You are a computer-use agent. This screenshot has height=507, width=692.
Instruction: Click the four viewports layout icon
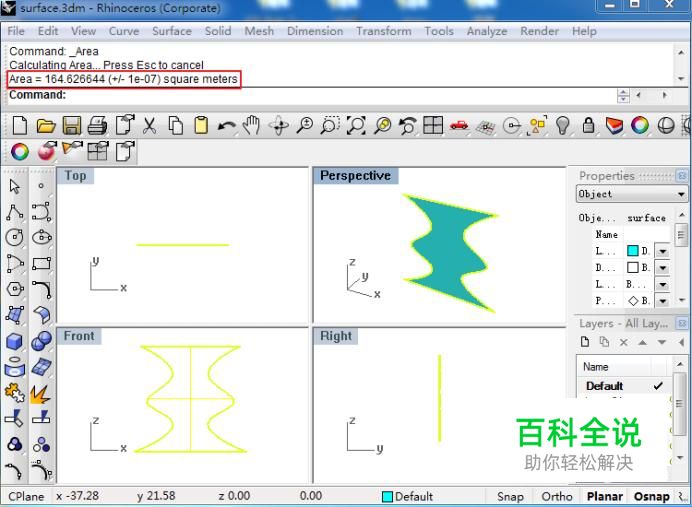pyautogui.click(x=433, y=126)
